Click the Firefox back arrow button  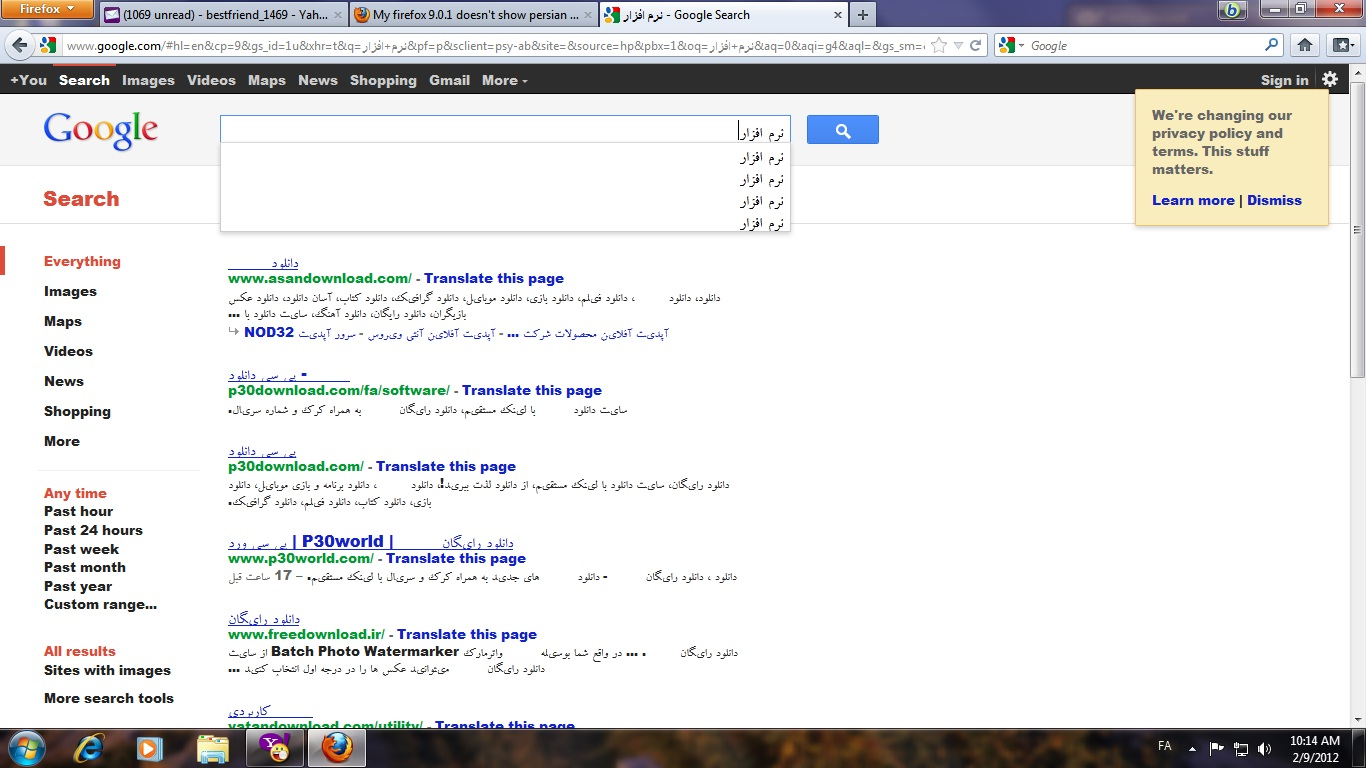[x=19, y=45]
